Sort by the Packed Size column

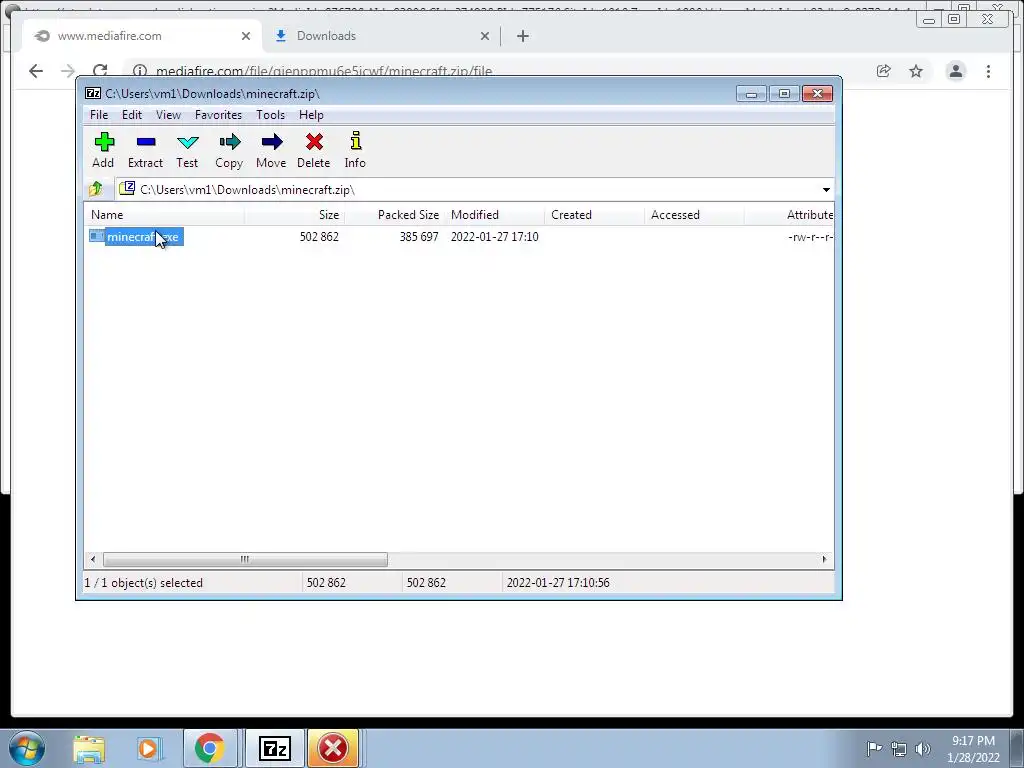[x=394, y=215]
